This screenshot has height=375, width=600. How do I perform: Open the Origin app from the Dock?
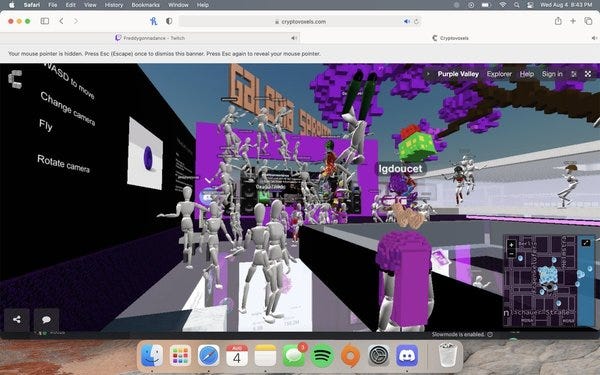pyautogui.click(x=350, y=355)
